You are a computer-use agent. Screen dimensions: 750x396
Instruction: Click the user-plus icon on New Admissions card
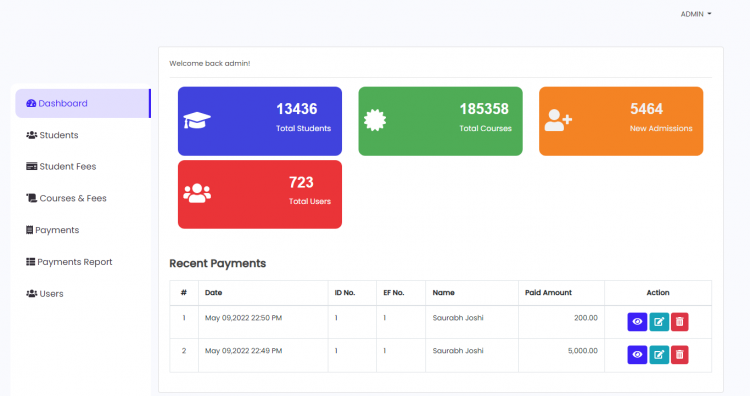point(558,120)
